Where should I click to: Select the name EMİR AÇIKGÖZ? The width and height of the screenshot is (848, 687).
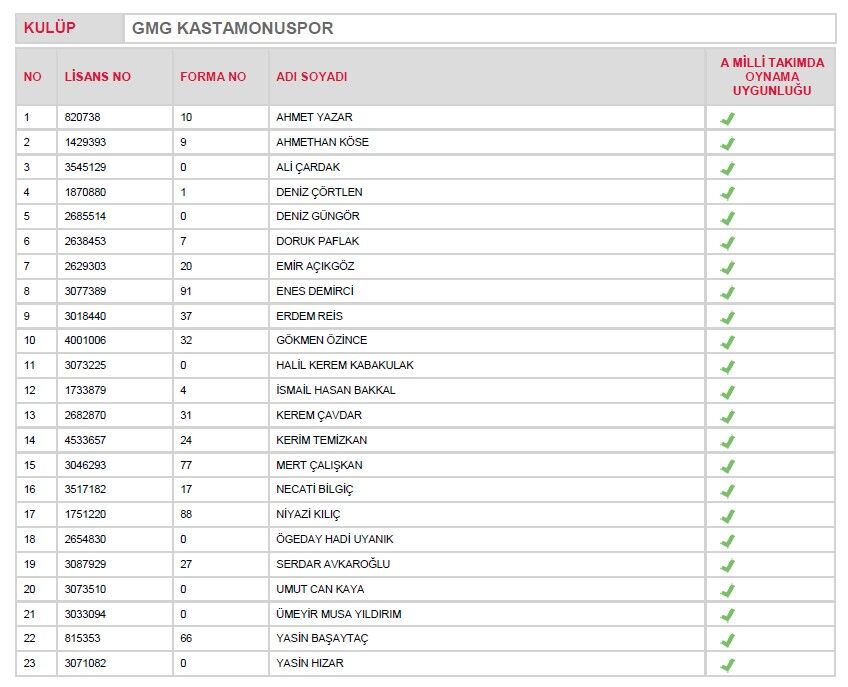point(315,266)
